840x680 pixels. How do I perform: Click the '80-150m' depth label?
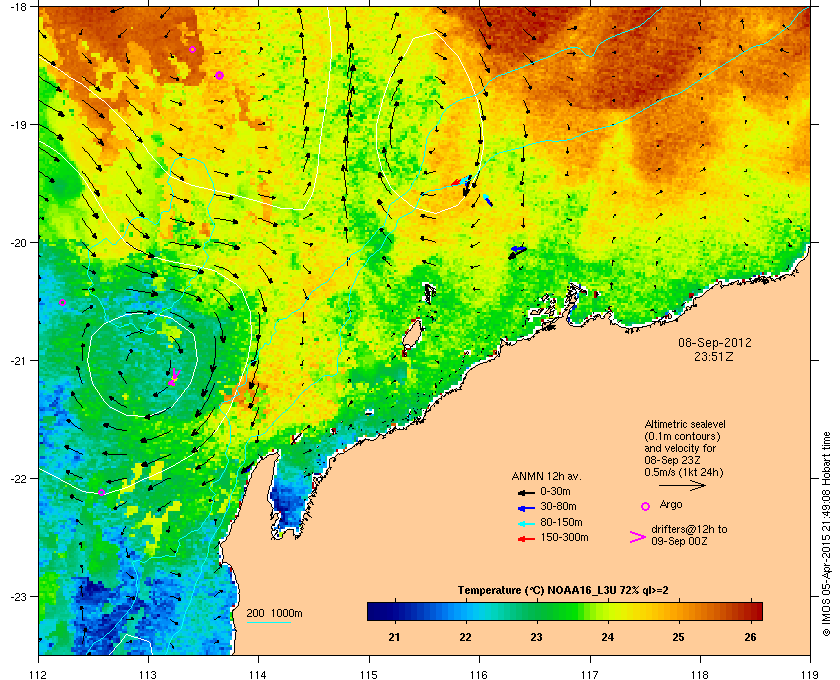[561, 522]
